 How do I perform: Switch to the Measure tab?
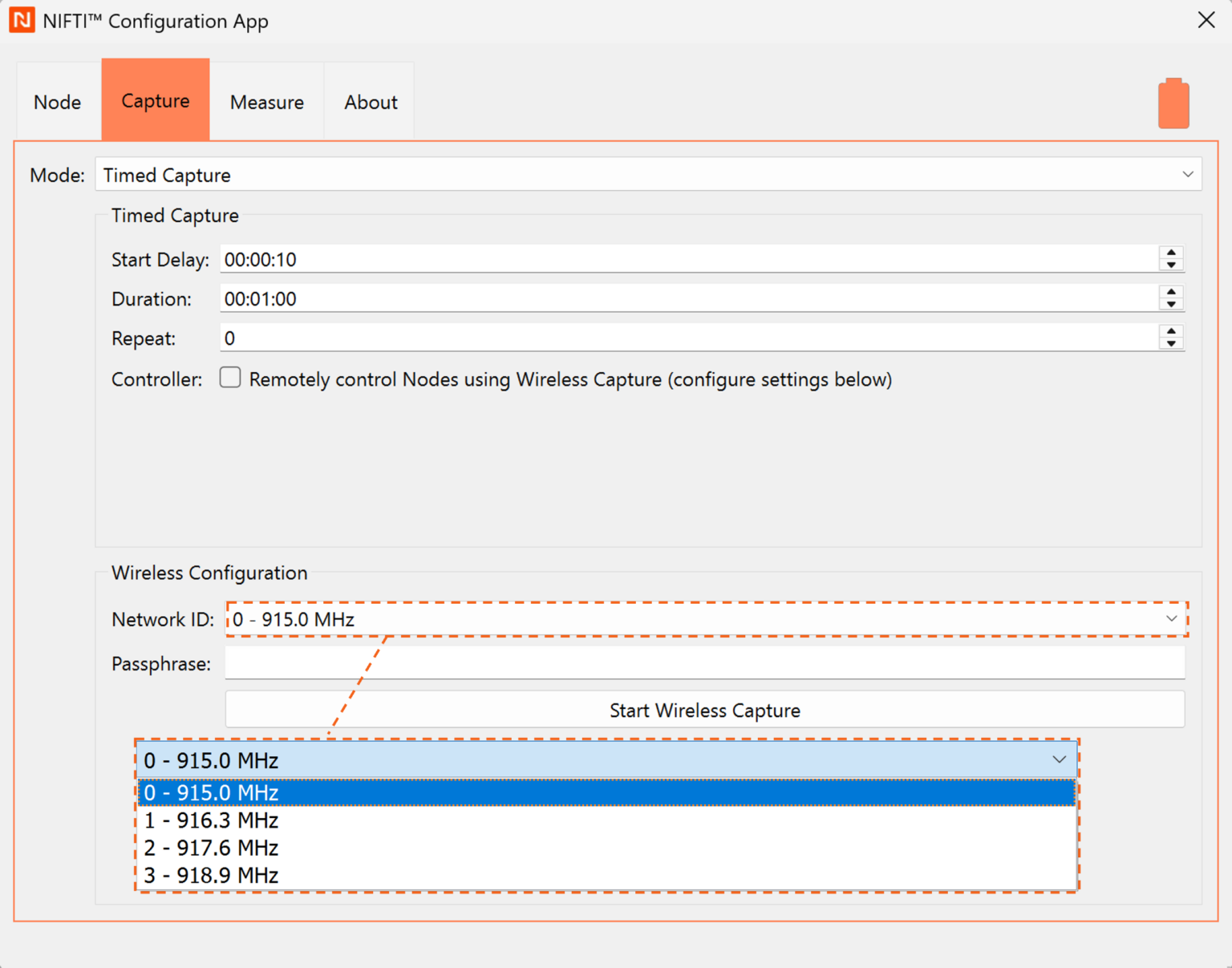click(x=267, y=101)
